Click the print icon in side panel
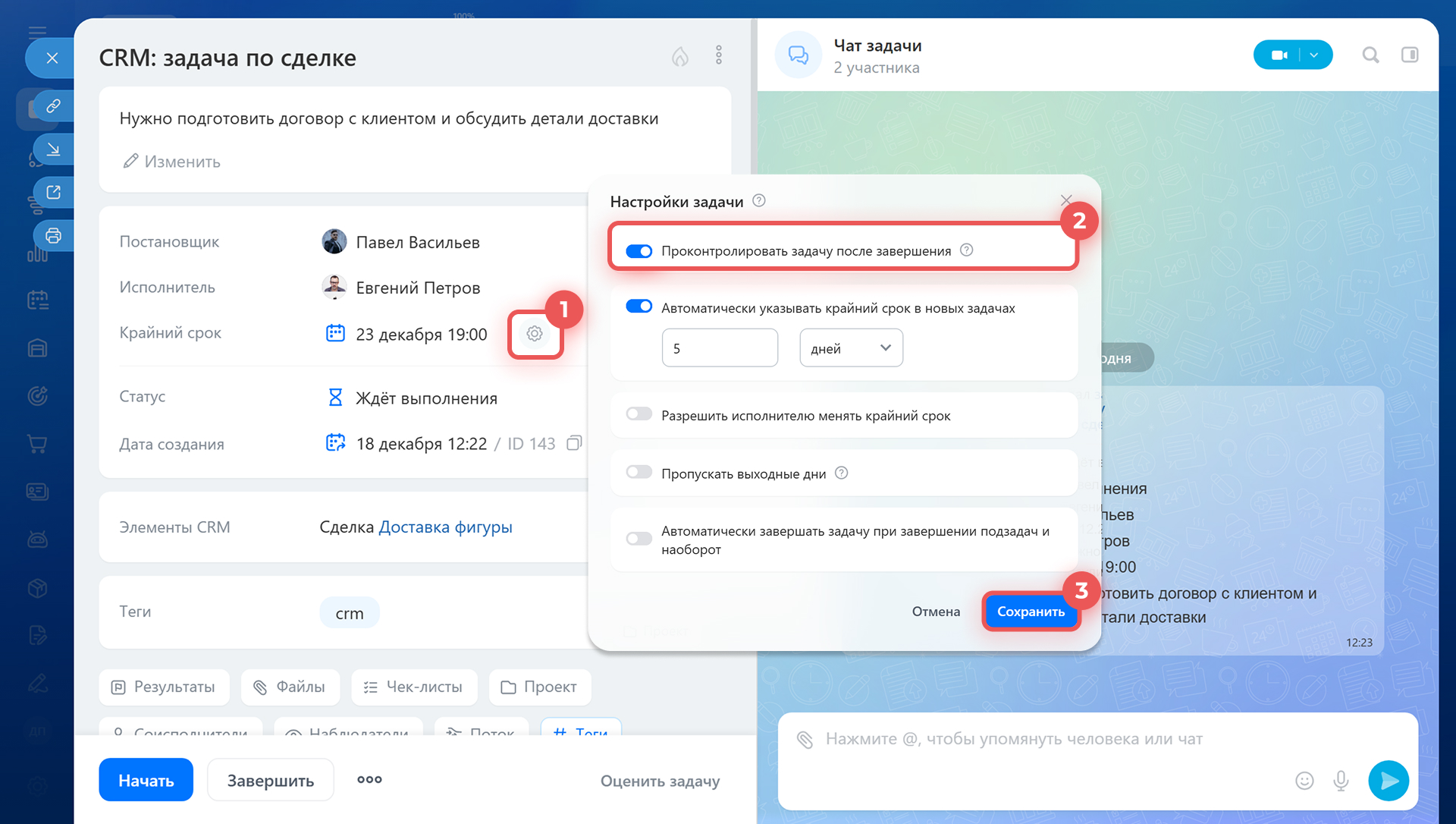 tap(53, 236)
